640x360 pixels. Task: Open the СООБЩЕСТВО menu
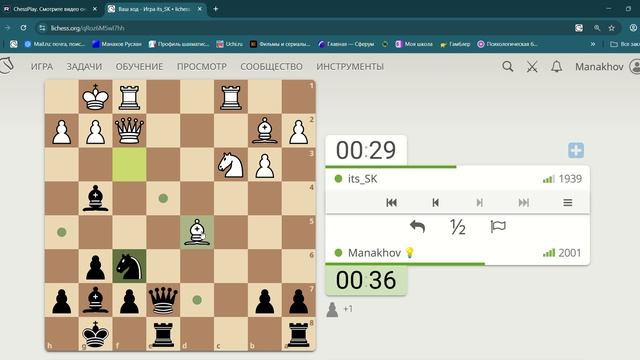point(271,67)
